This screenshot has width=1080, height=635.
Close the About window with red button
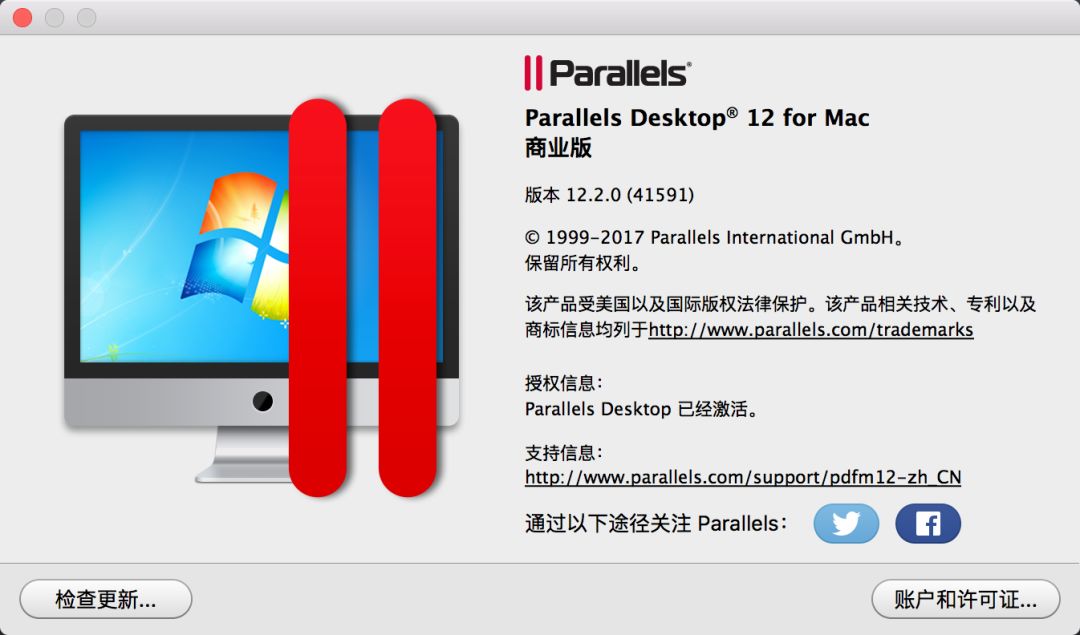[x=23, y=17]
